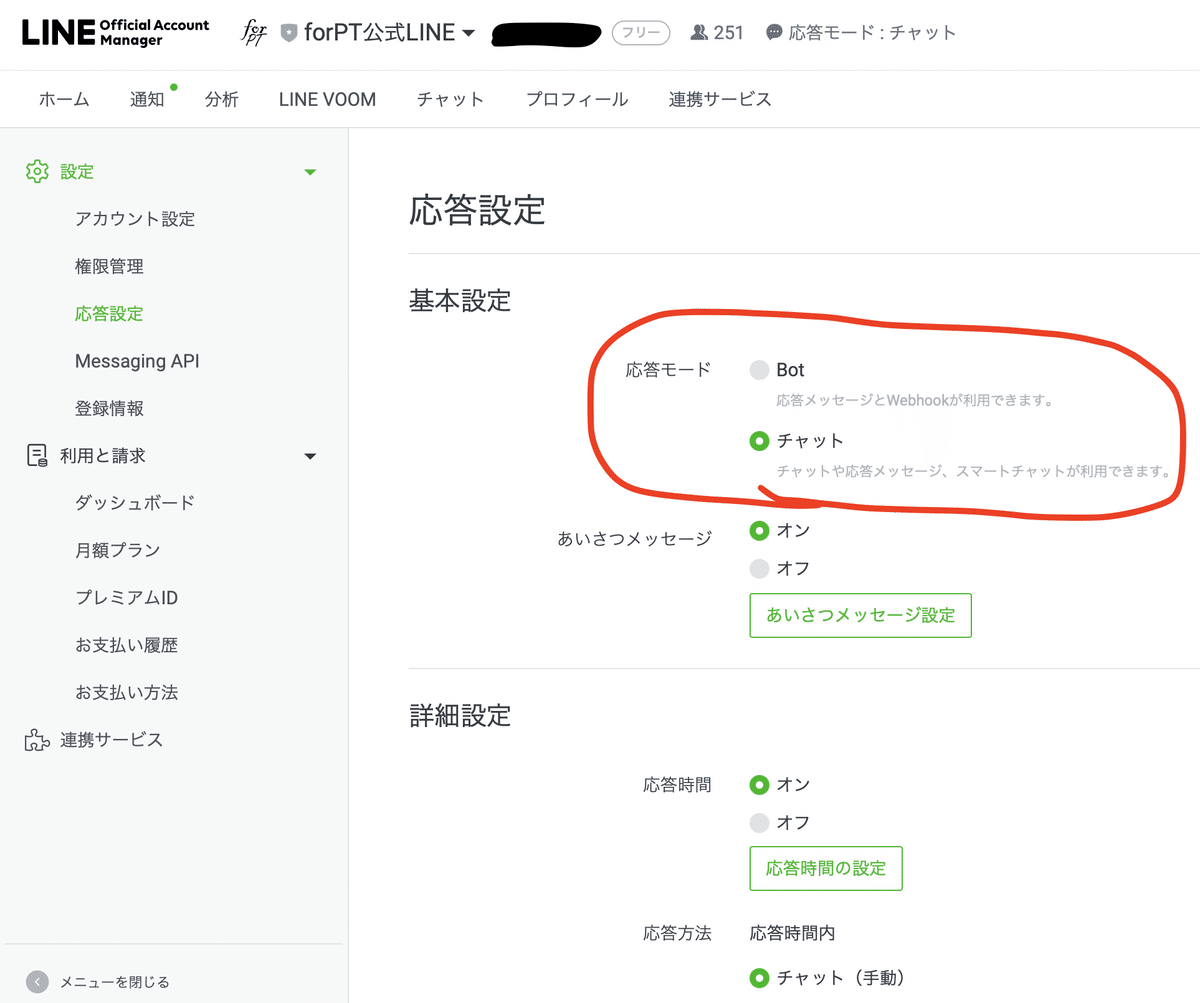Collapse the 設定 section chevron
1200x1003 pixels.
click(310, 171)
